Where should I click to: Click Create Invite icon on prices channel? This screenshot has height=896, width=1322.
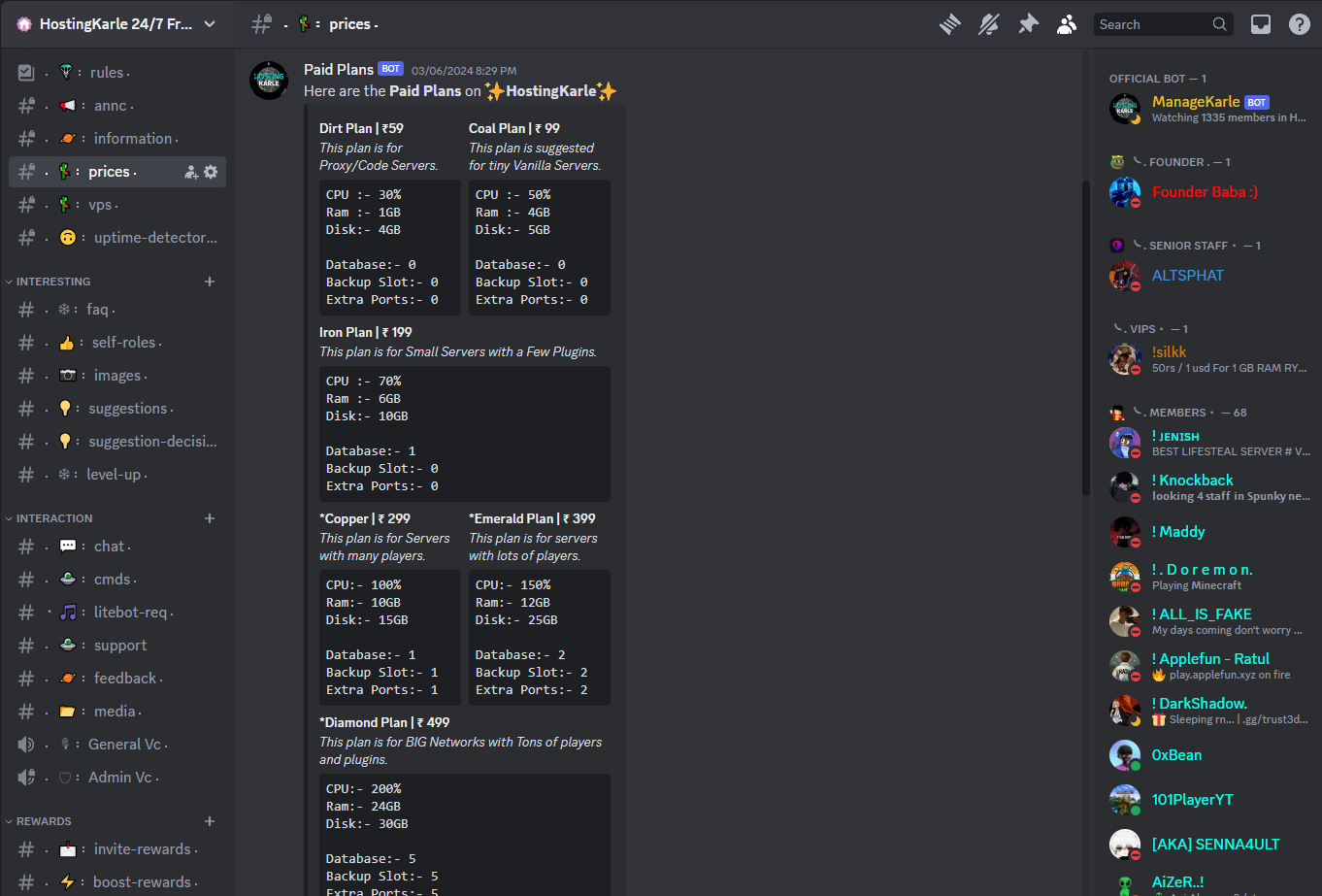(x=191, y=172)
